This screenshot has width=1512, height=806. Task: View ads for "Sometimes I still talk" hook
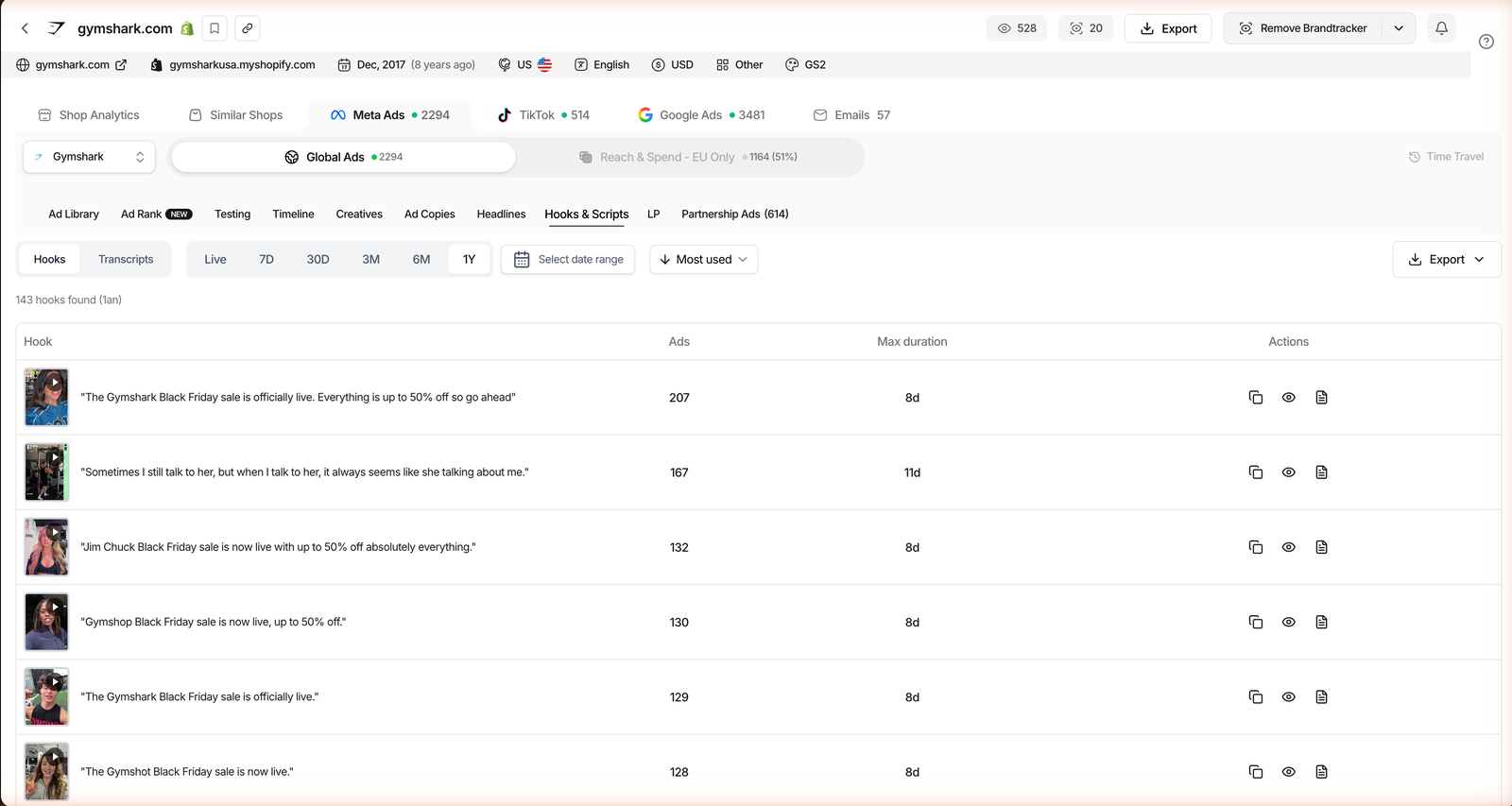pyautogui.click(x=1288, y=472)
